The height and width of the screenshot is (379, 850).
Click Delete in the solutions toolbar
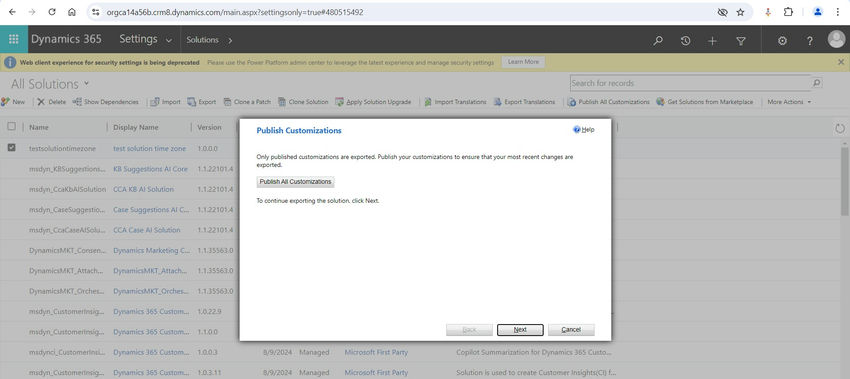click(x=51, y=102)
